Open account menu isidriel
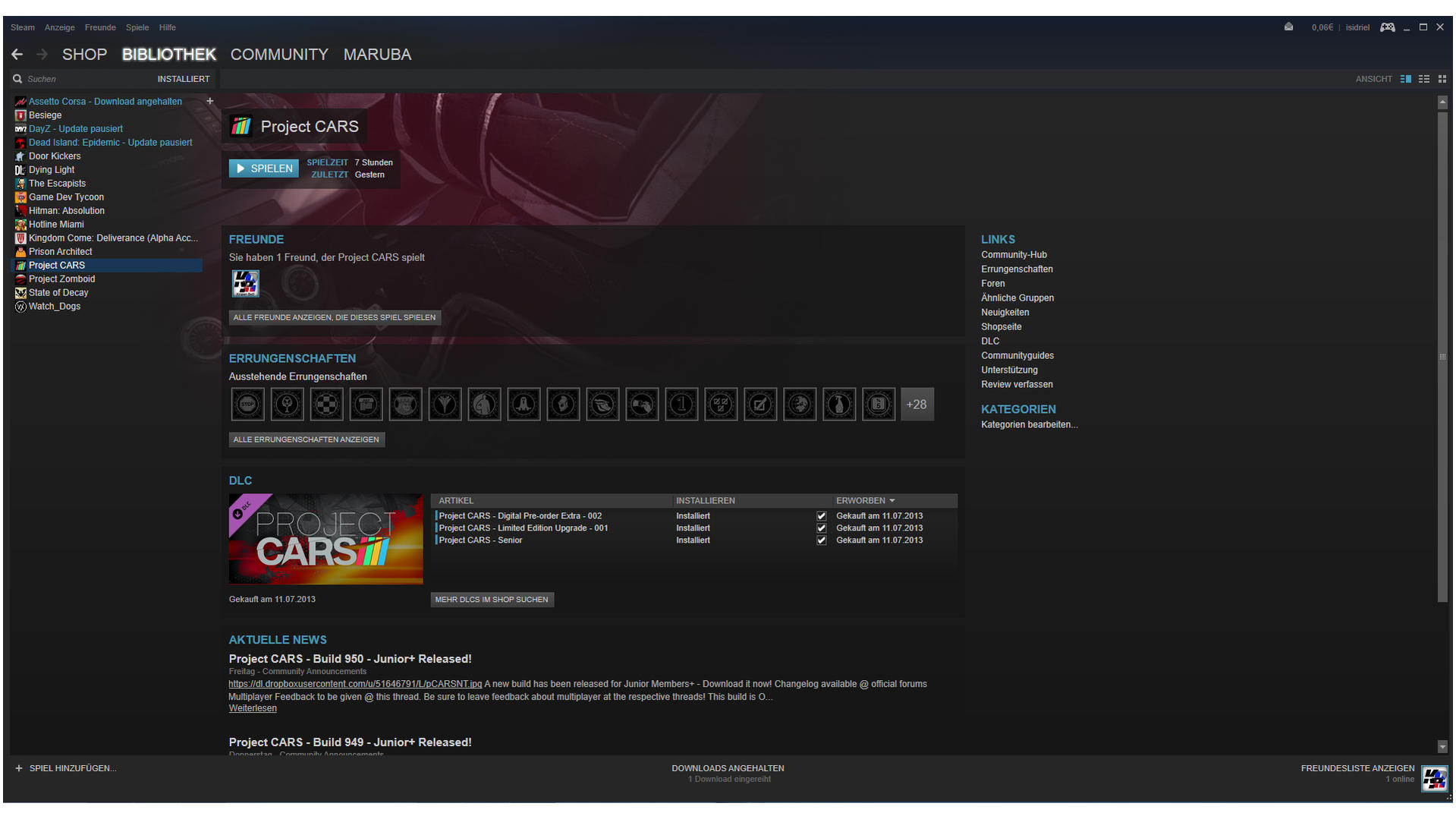This screenshot has width=1456, height=819. (x=1357, y=27)
